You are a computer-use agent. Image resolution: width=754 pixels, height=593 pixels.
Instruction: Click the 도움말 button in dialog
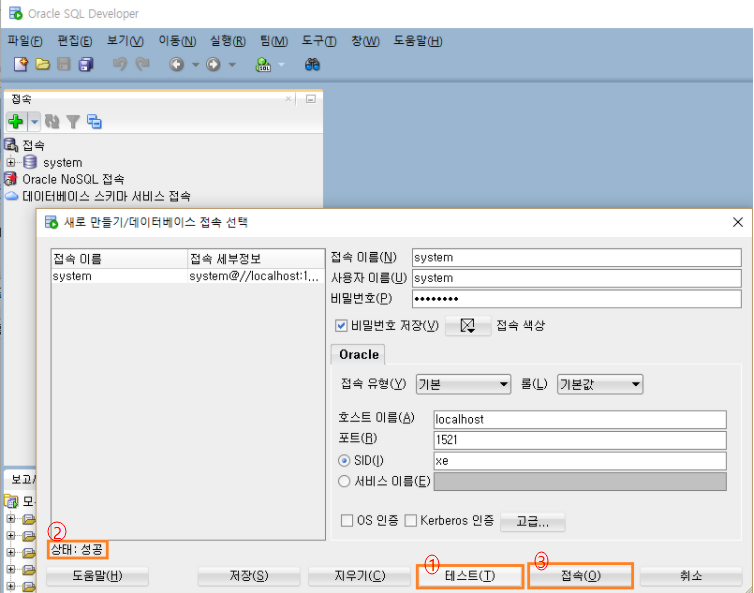click(97, 576)
